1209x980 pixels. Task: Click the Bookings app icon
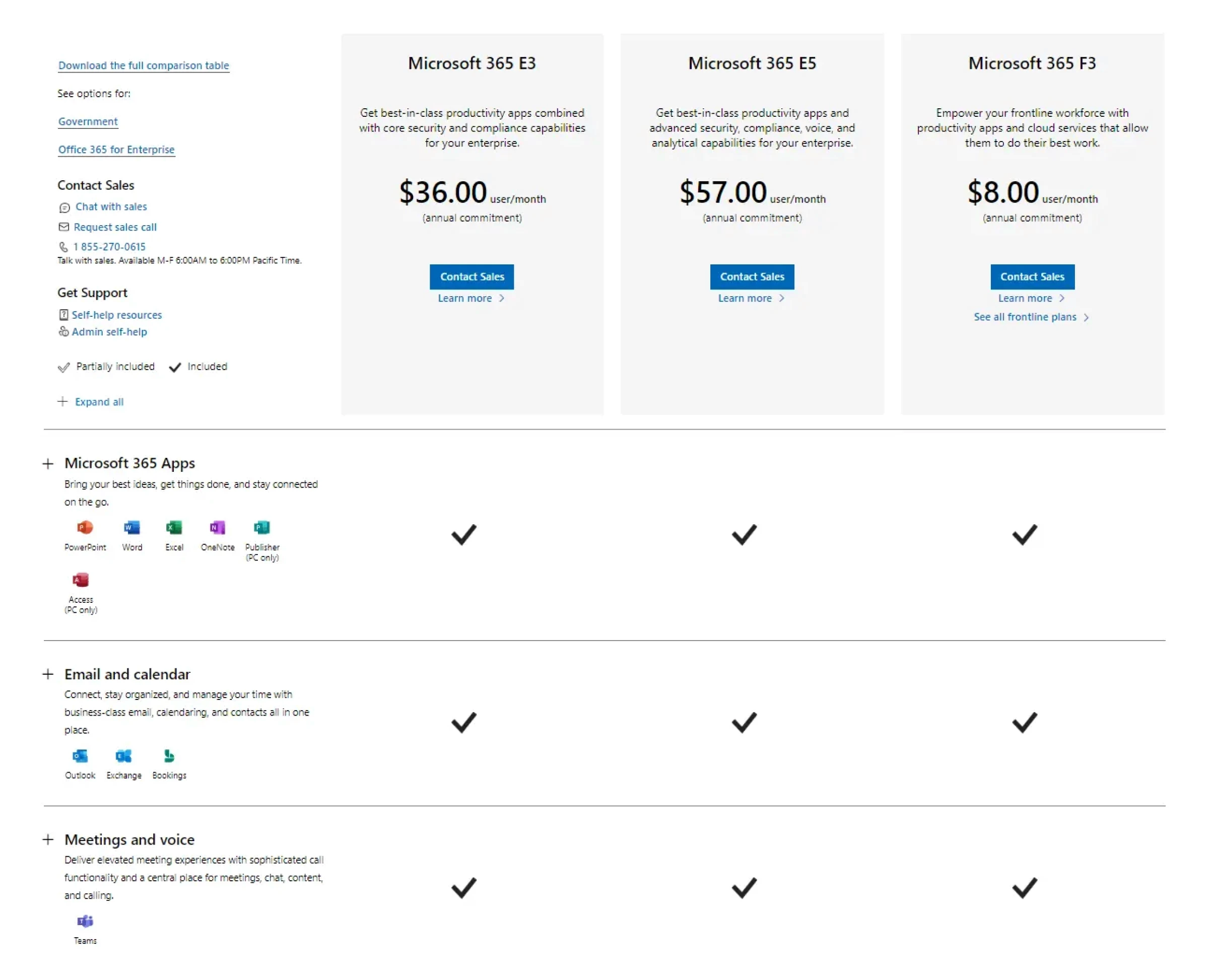pos(169,755)
